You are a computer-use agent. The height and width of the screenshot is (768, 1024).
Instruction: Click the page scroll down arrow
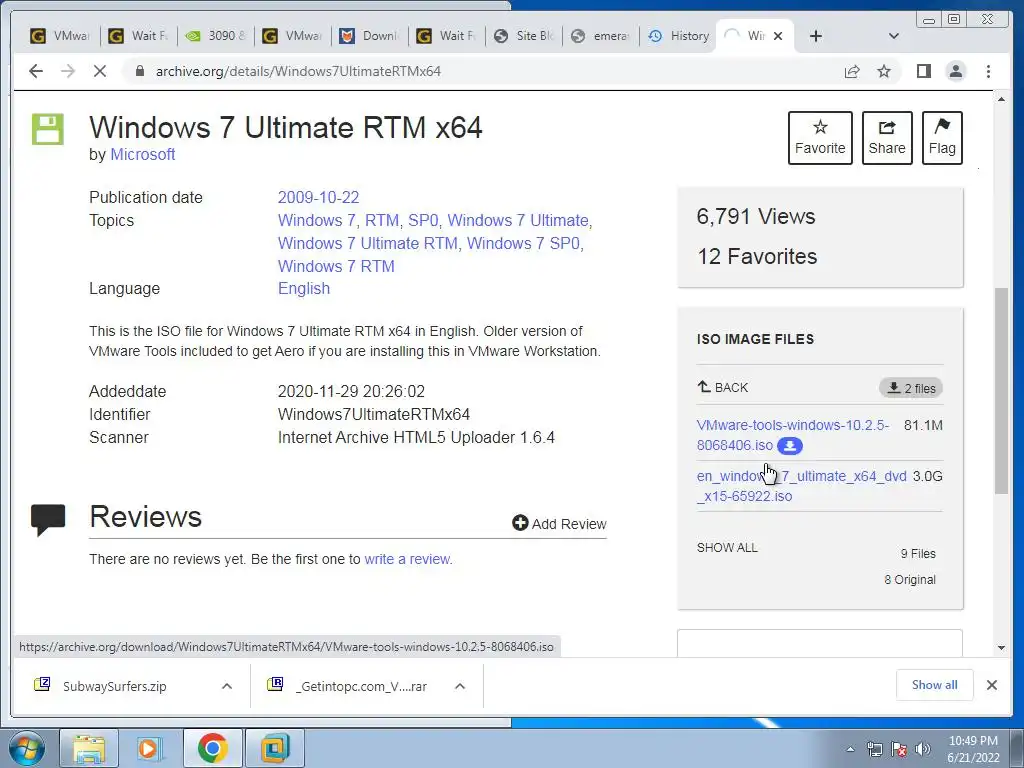[1001, 648]
